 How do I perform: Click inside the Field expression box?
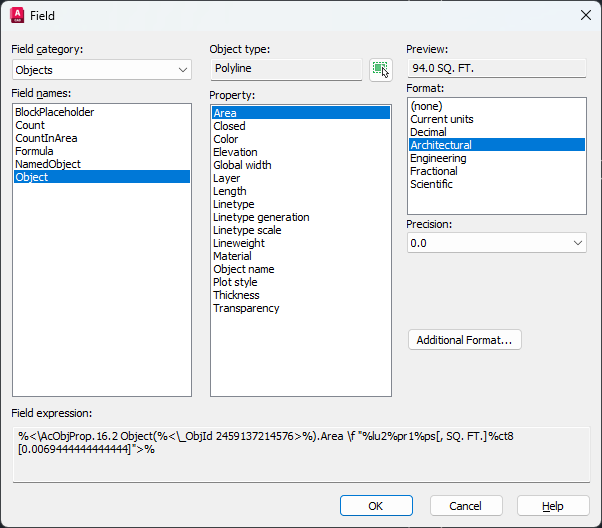[x=301, y=455]
